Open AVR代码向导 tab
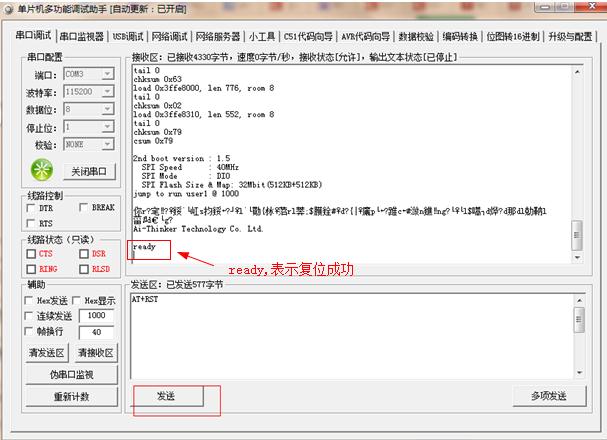607x440 pixels. pos(365,37)
